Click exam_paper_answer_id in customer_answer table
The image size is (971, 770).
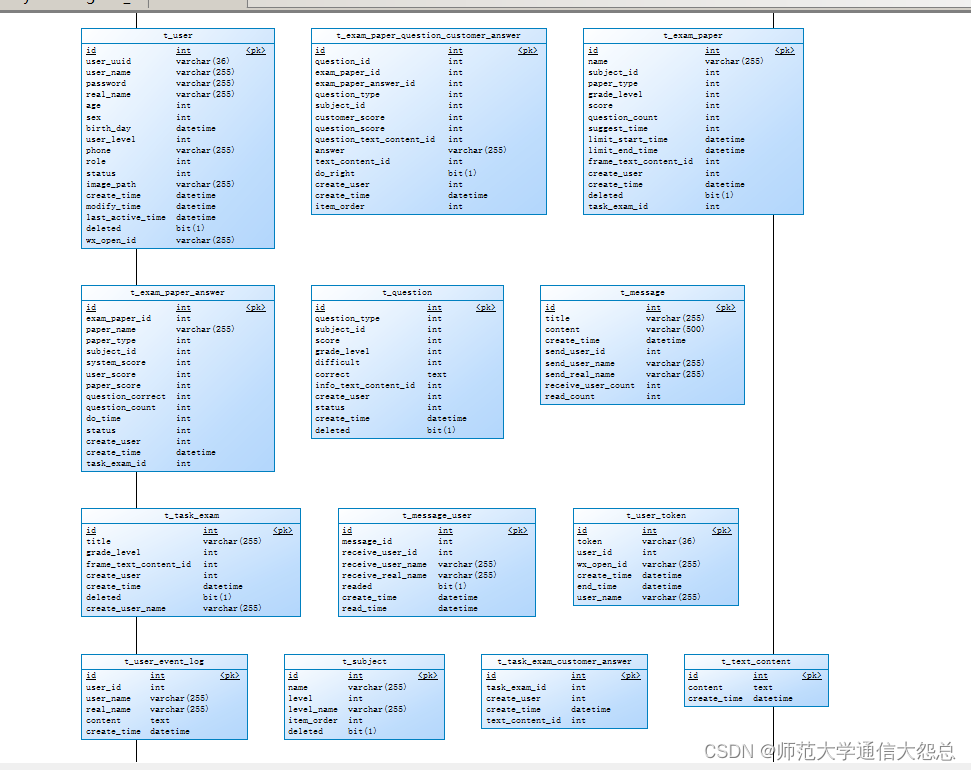(365, 84)
